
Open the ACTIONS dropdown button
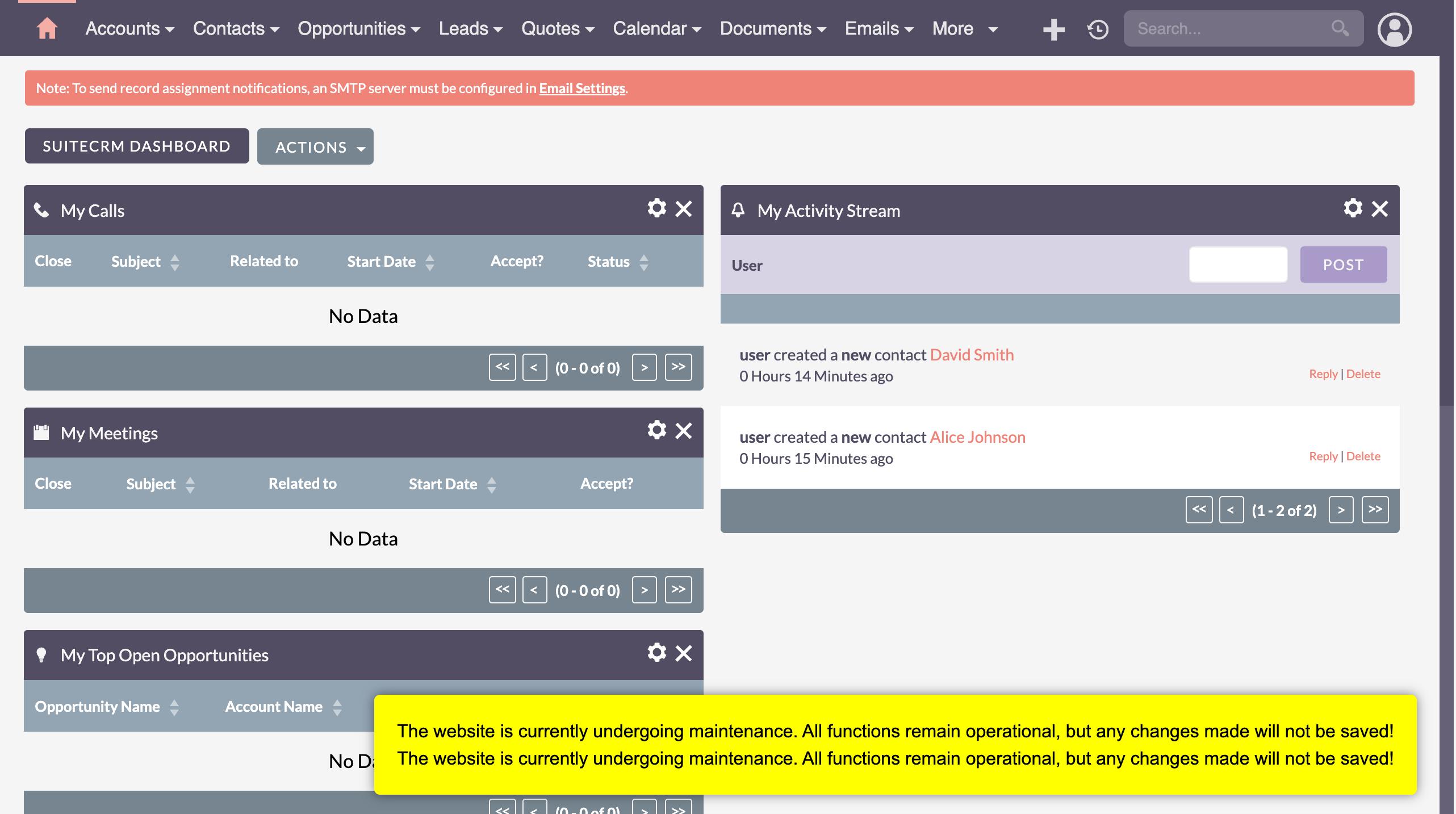(315, 147)
